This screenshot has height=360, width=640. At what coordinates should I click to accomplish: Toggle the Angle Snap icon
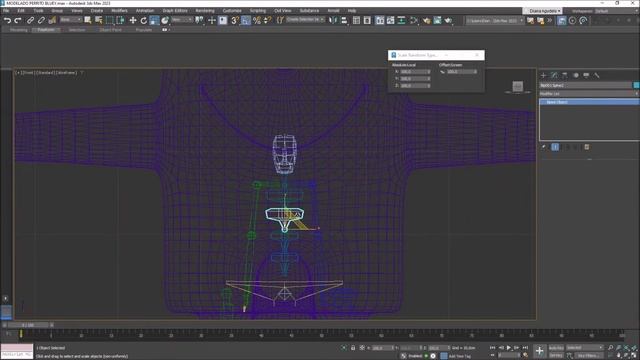click(x=245, y=20)
